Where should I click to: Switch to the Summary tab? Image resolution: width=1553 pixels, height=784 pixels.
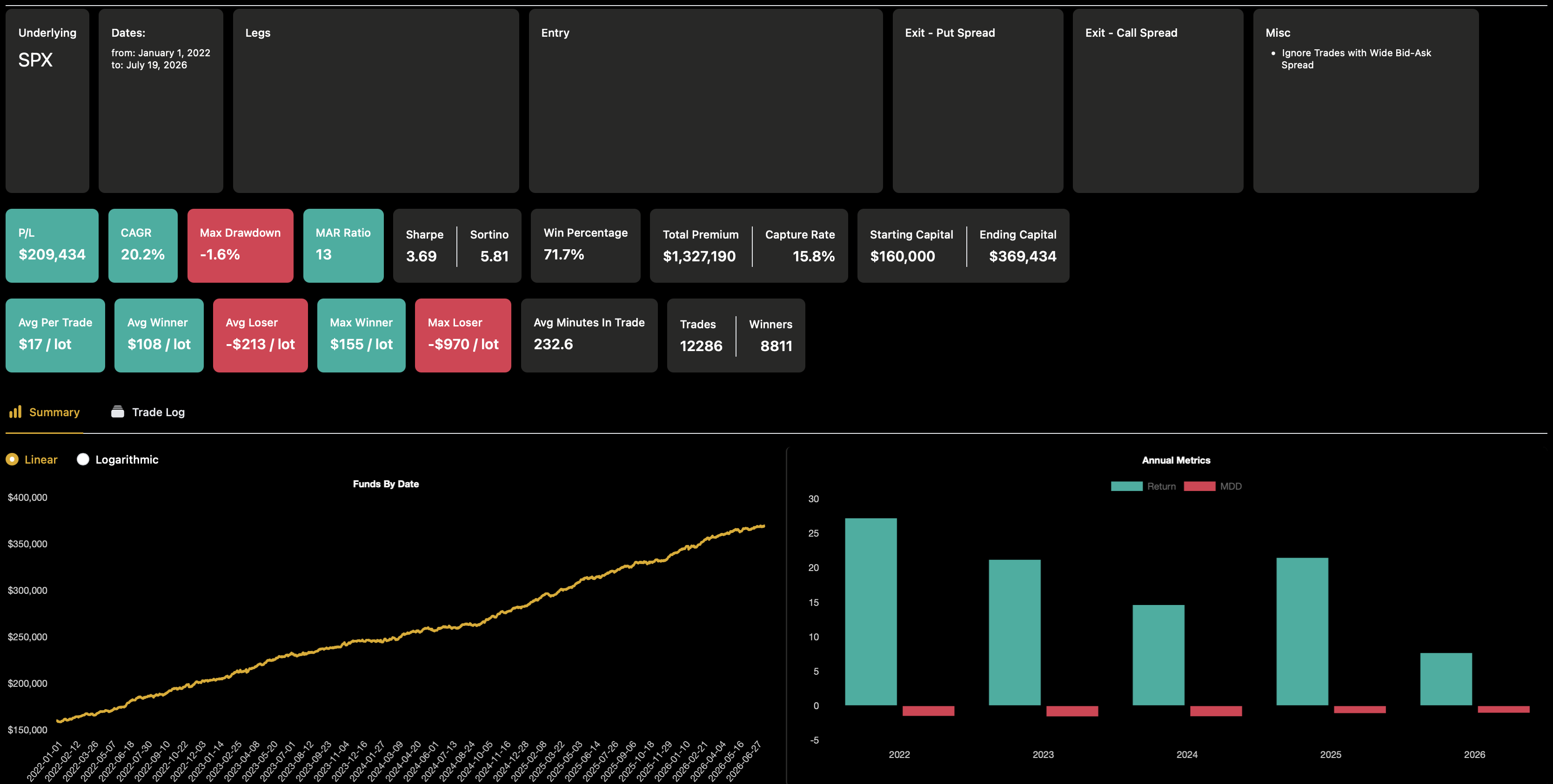click(44, 412)
